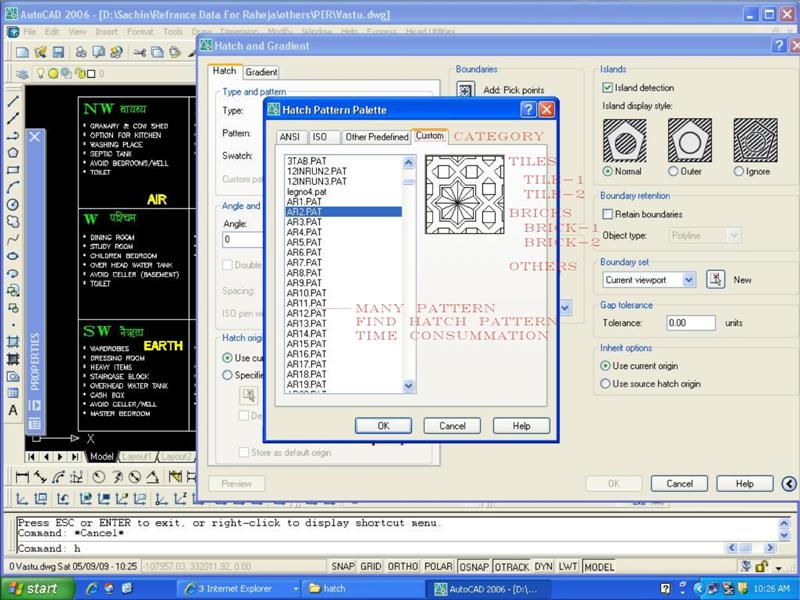Viewport: 800px width, 600px height.
Task: Choose the Normal island display style icon
Action: (623, 140)
